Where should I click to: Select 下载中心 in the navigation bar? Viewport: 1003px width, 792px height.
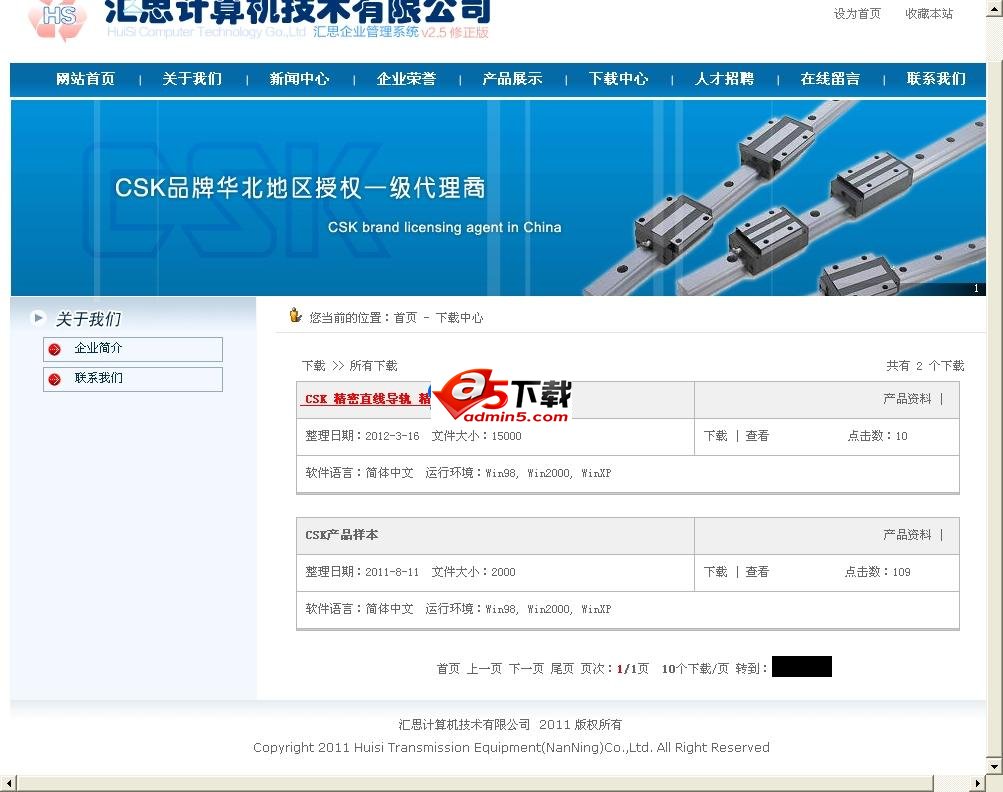pyautogui.click(x=619, y=79)
